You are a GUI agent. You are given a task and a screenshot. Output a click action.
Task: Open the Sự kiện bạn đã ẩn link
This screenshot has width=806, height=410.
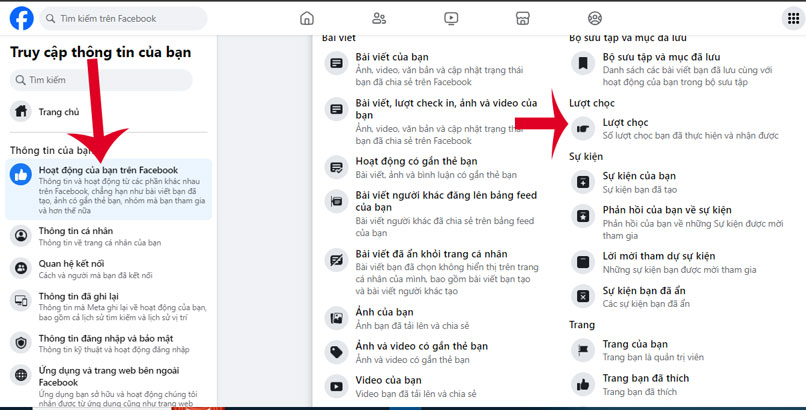[644, 290]
